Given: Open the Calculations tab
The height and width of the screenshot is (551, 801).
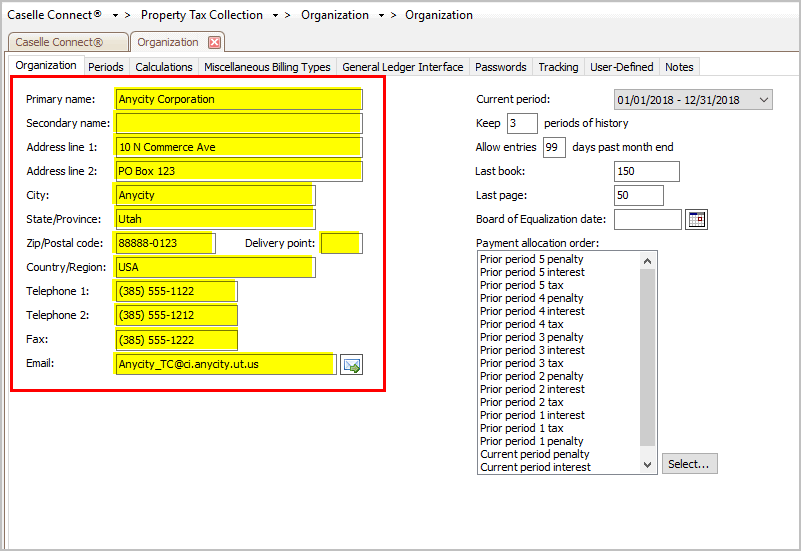Looking at the screenshot, I should coord(164,67).
